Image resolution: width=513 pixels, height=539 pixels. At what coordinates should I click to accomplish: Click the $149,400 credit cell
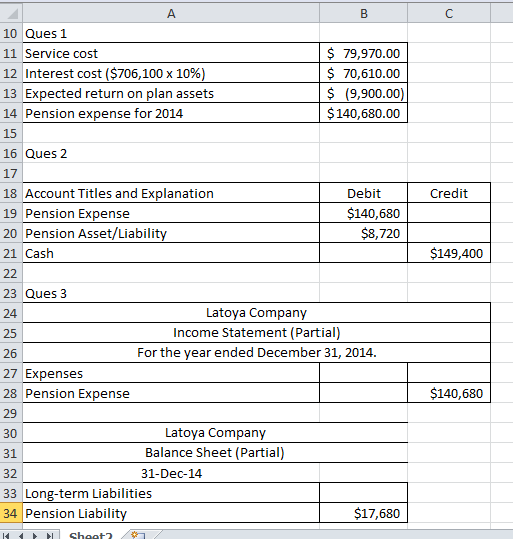(449, 253)
